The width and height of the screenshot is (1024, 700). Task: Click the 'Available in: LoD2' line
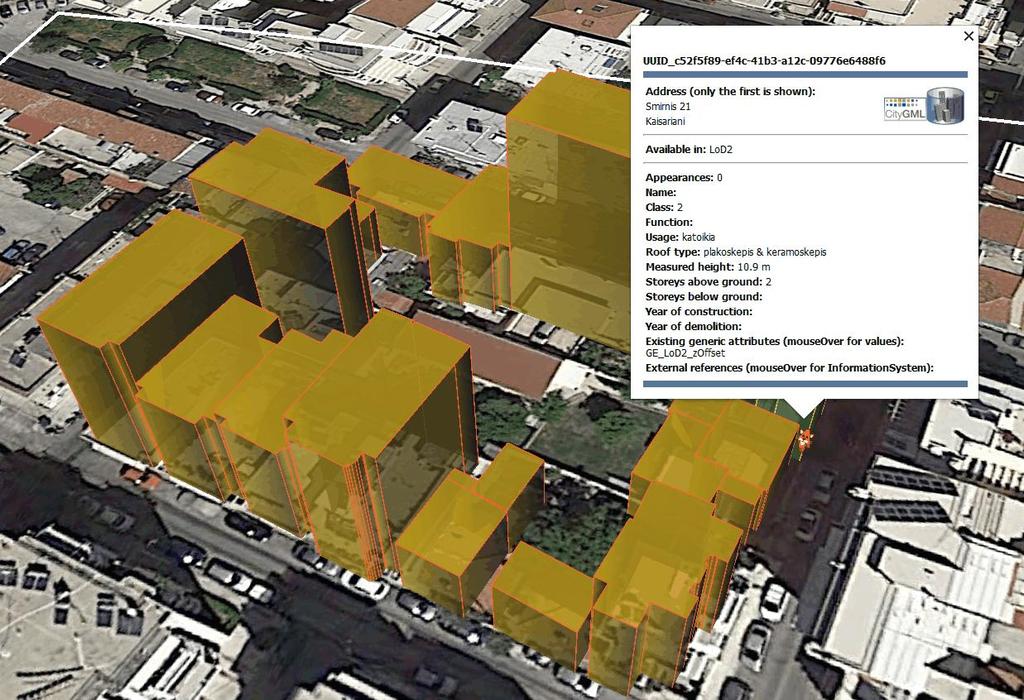[x=689, y=150]
